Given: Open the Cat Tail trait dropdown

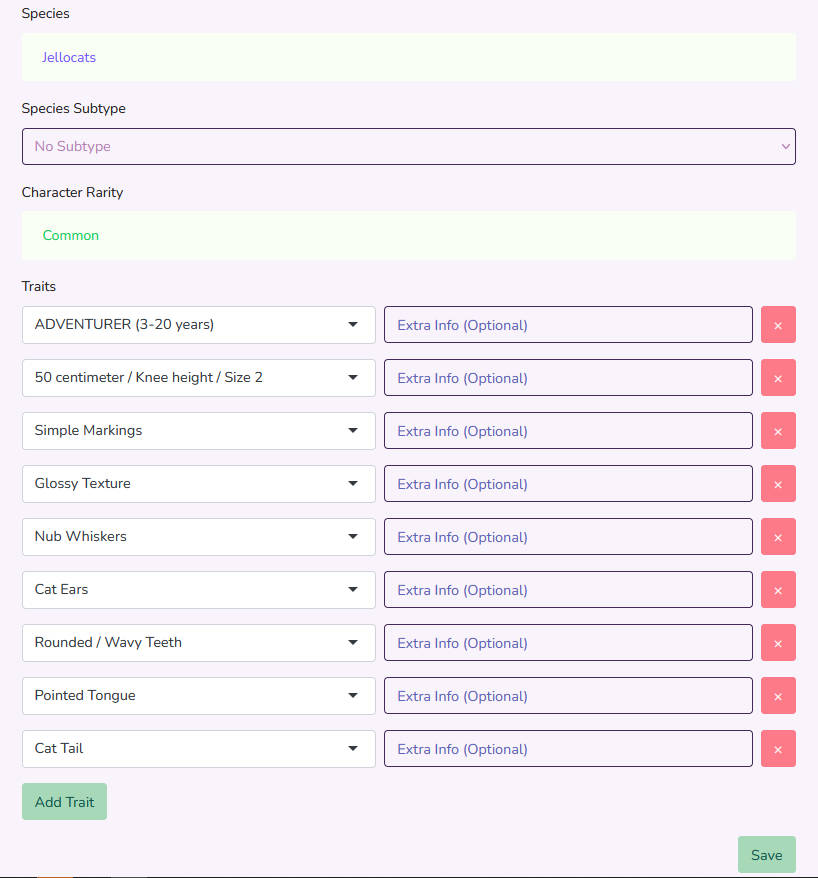Looking at the screenshot, I should [x=198, y=749].
